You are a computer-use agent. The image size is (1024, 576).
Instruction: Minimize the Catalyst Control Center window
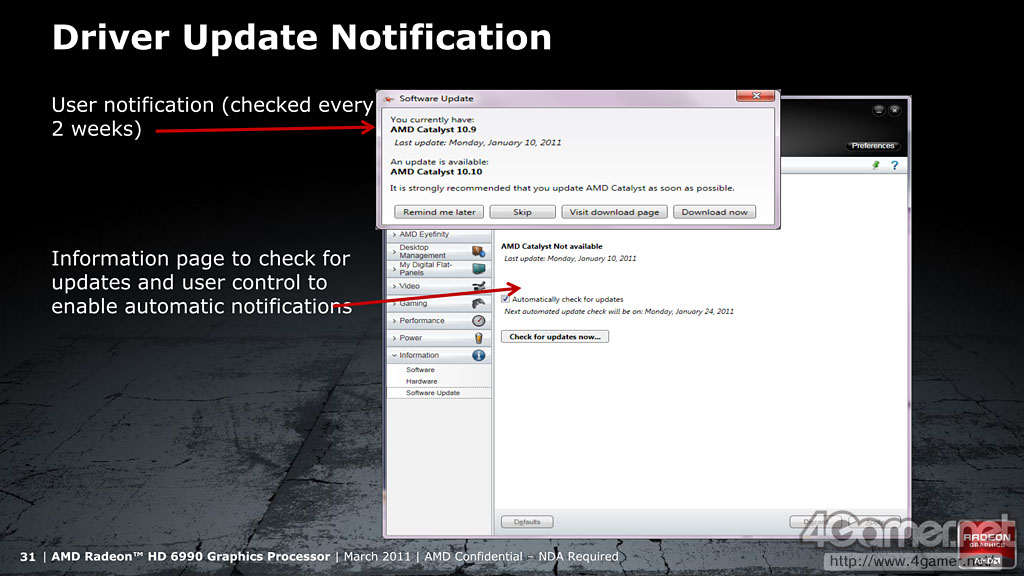878,110
